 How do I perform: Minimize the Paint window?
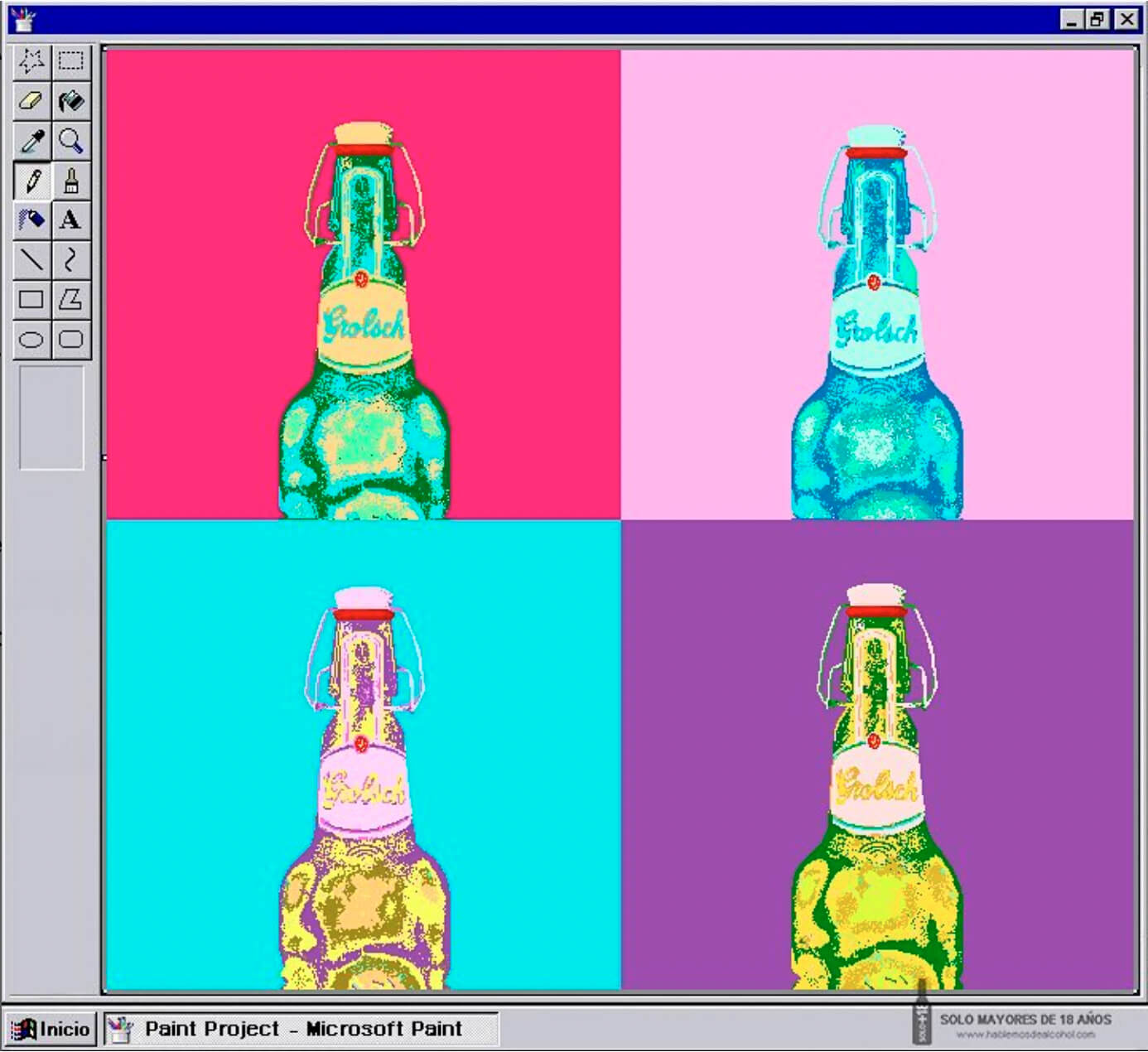click(1073, 20)
